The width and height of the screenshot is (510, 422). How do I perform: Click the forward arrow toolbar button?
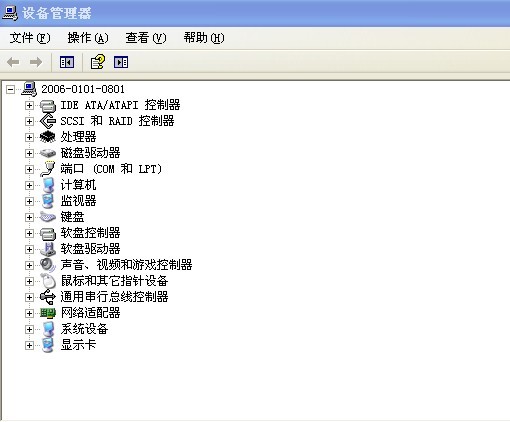(36, 62)
